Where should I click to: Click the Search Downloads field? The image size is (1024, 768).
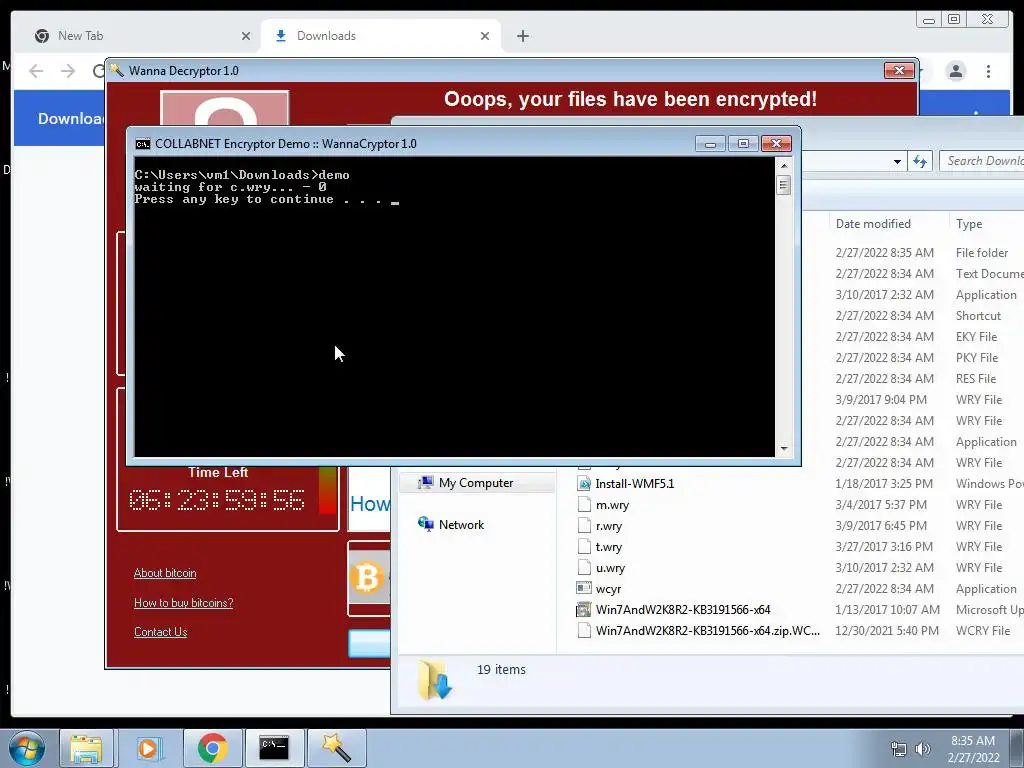(982, 161)
